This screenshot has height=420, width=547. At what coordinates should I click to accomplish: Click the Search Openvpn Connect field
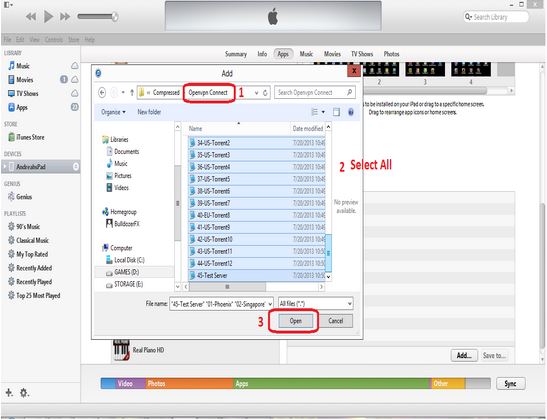[315, 92]
